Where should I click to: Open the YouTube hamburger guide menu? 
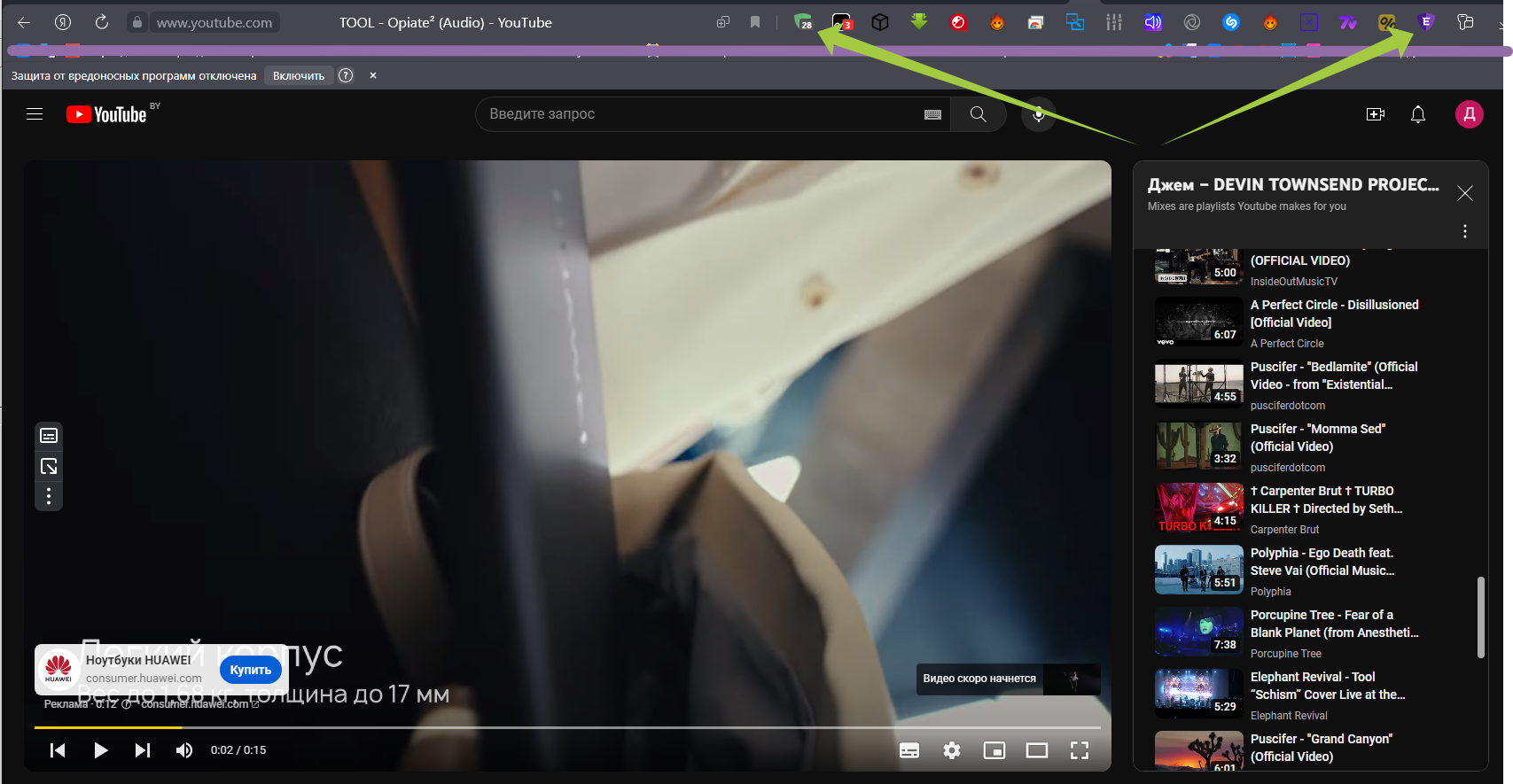[35, 114]
